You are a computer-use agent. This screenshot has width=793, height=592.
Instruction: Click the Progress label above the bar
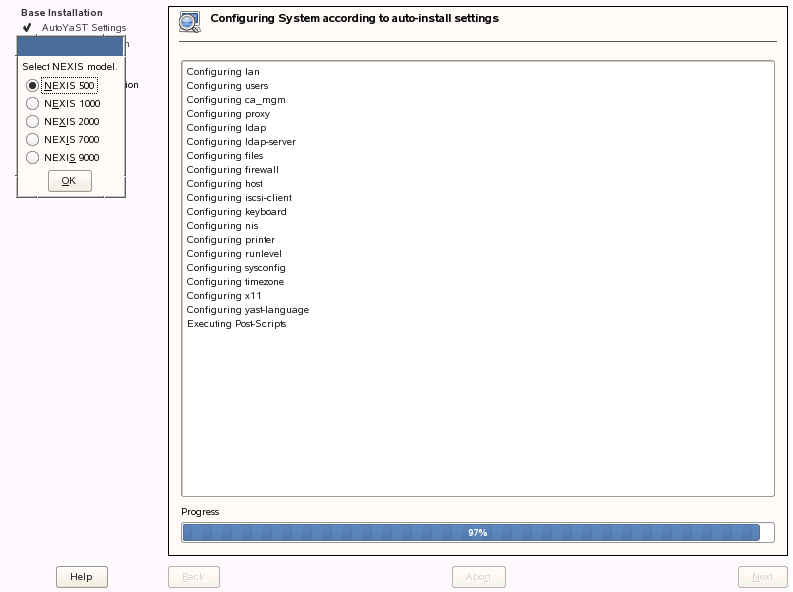pos(200,512)
